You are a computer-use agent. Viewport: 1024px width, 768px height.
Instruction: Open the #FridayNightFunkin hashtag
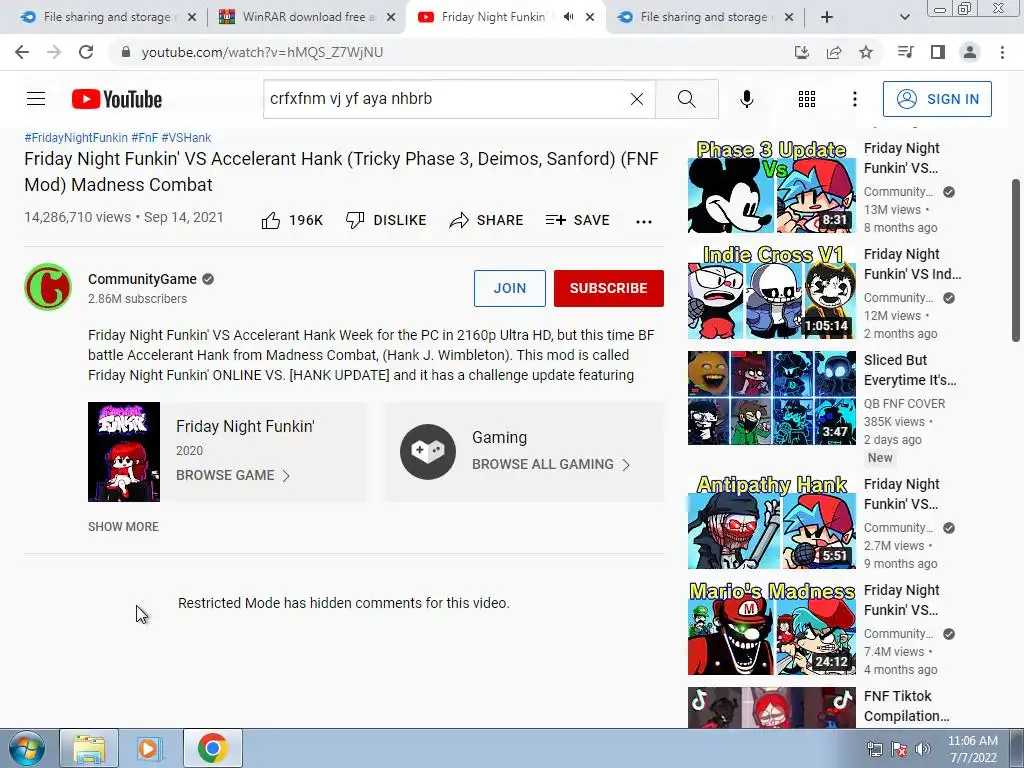pyautogui.click(x=76, y=138)
